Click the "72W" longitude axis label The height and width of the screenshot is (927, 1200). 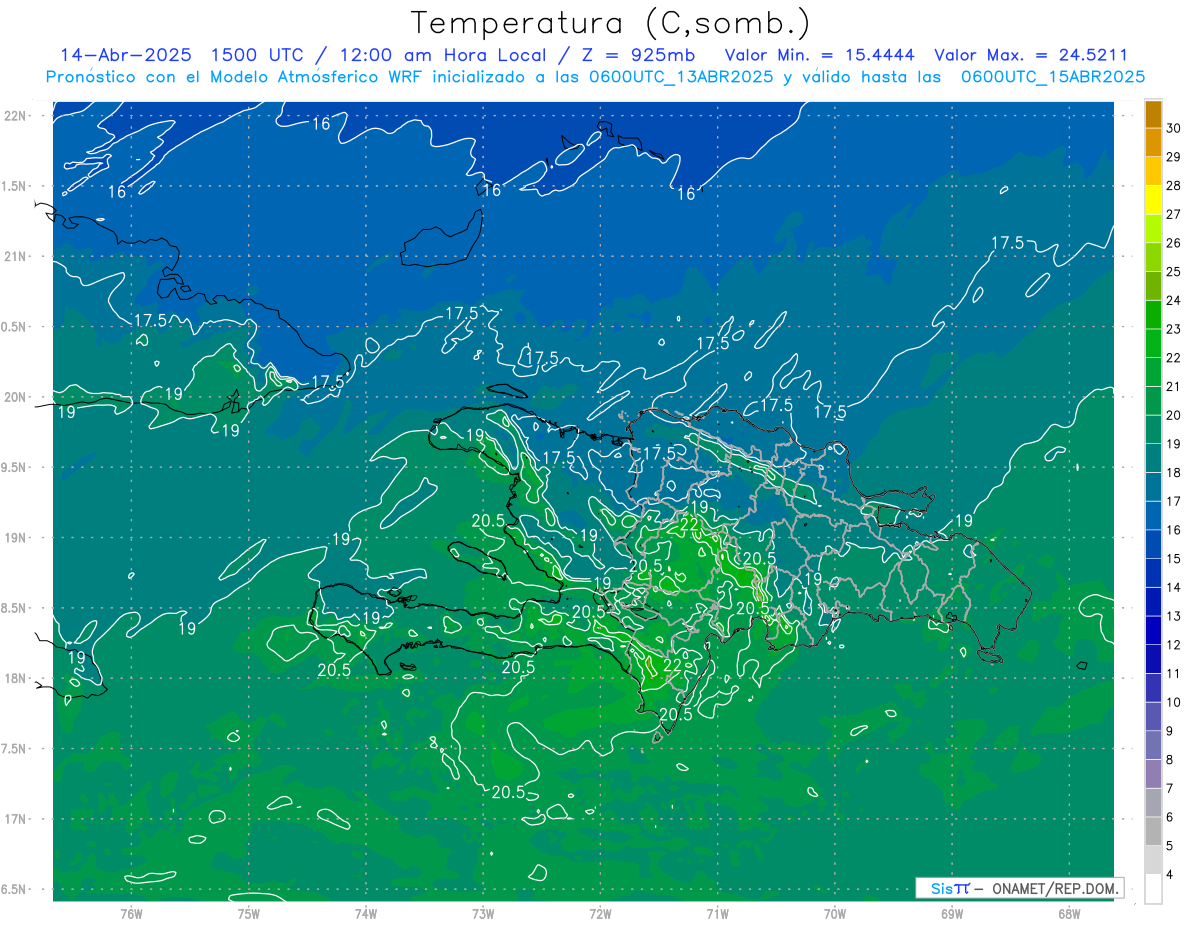pos(600,914)
